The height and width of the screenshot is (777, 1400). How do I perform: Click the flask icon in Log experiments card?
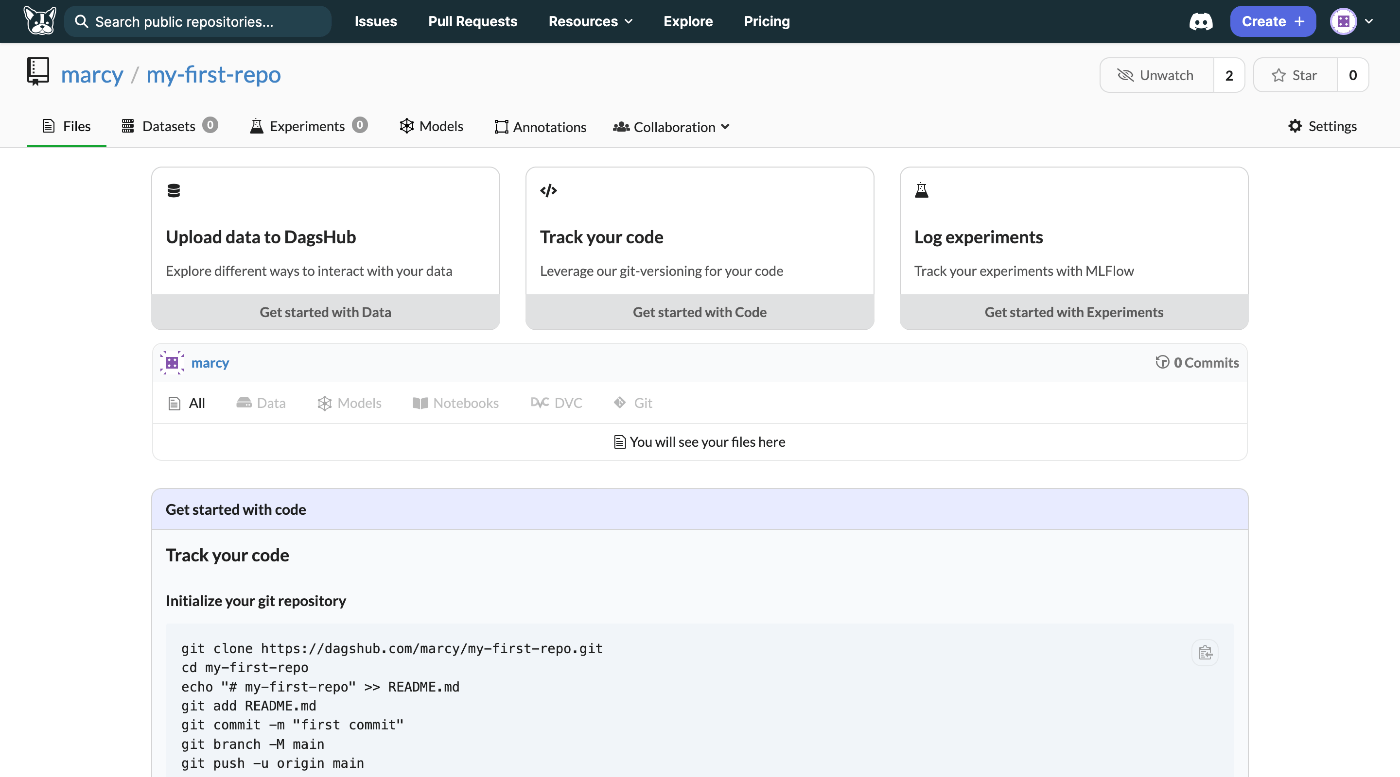coord(922,191)
